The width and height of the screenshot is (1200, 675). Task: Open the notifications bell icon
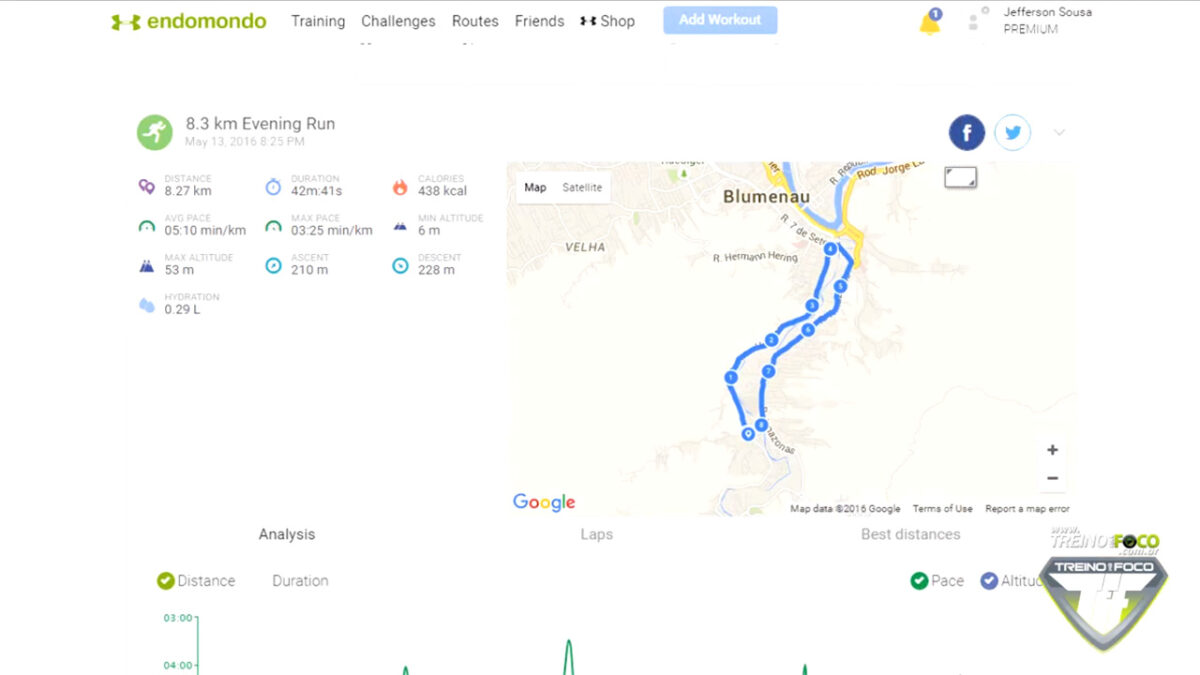click(x=929, y=24)
